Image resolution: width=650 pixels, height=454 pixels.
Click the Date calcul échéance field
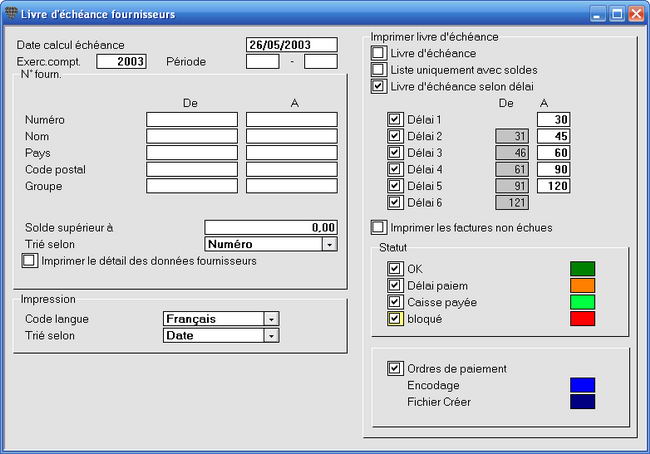292,45
